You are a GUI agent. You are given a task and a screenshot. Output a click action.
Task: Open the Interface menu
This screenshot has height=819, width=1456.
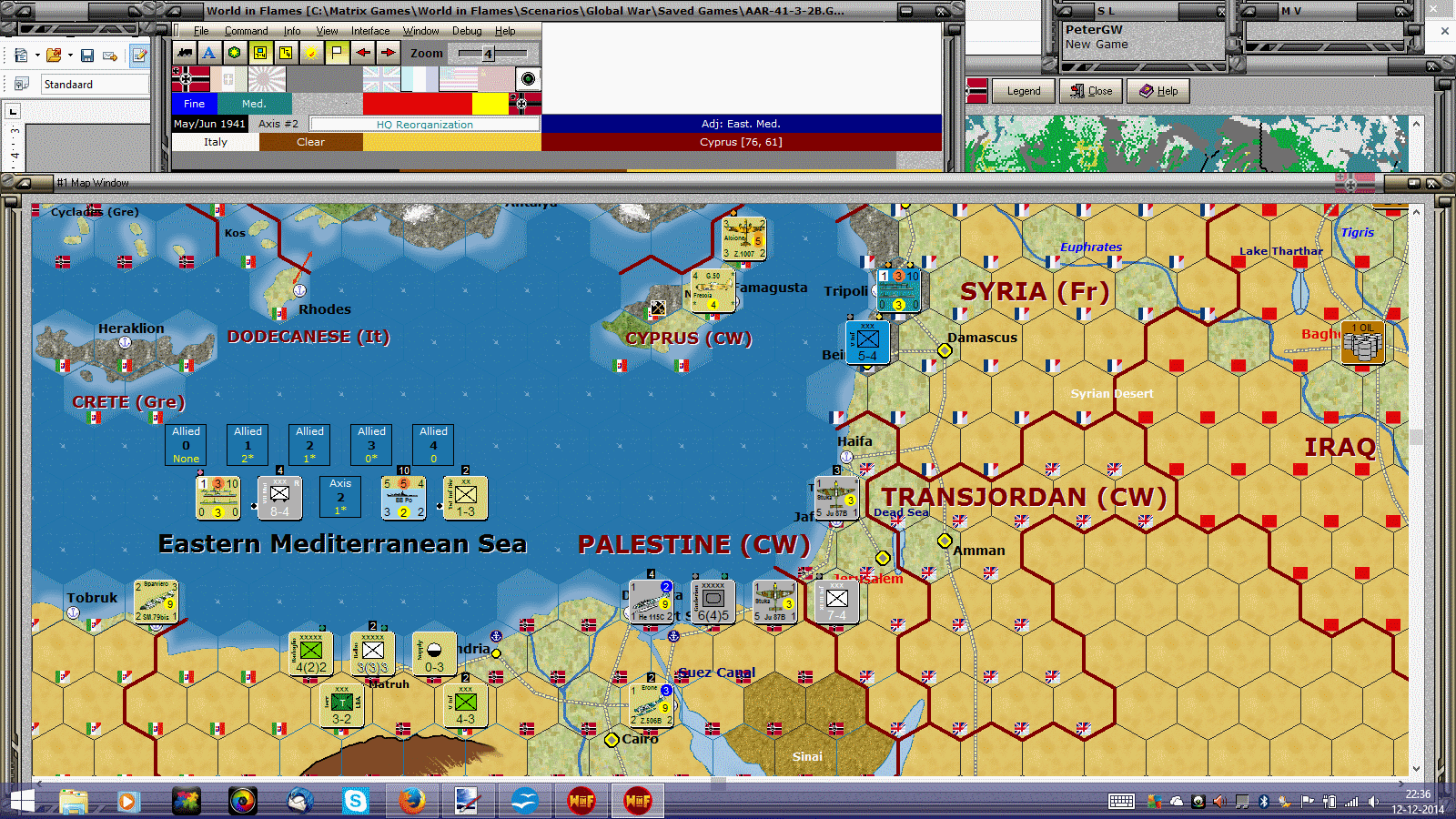pos(370,31)
